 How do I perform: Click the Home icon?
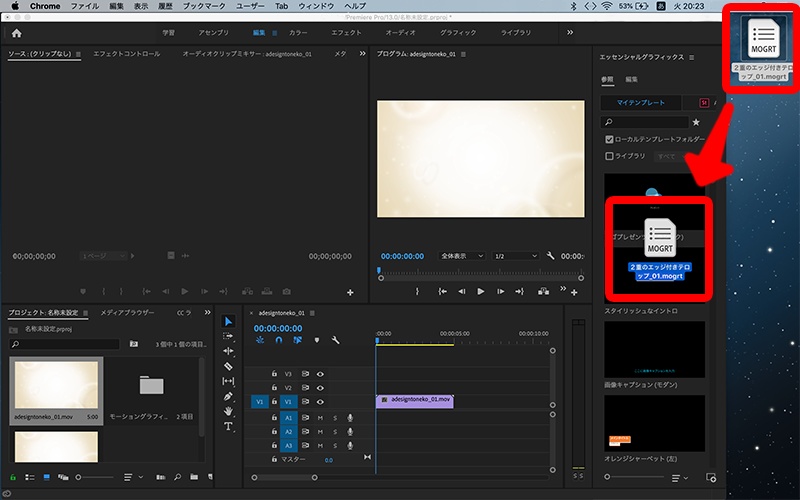click(16, 33)
